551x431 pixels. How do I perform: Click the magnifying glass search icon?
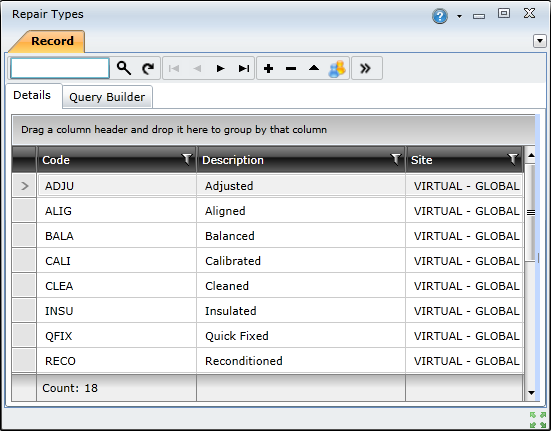coord(124,68)
